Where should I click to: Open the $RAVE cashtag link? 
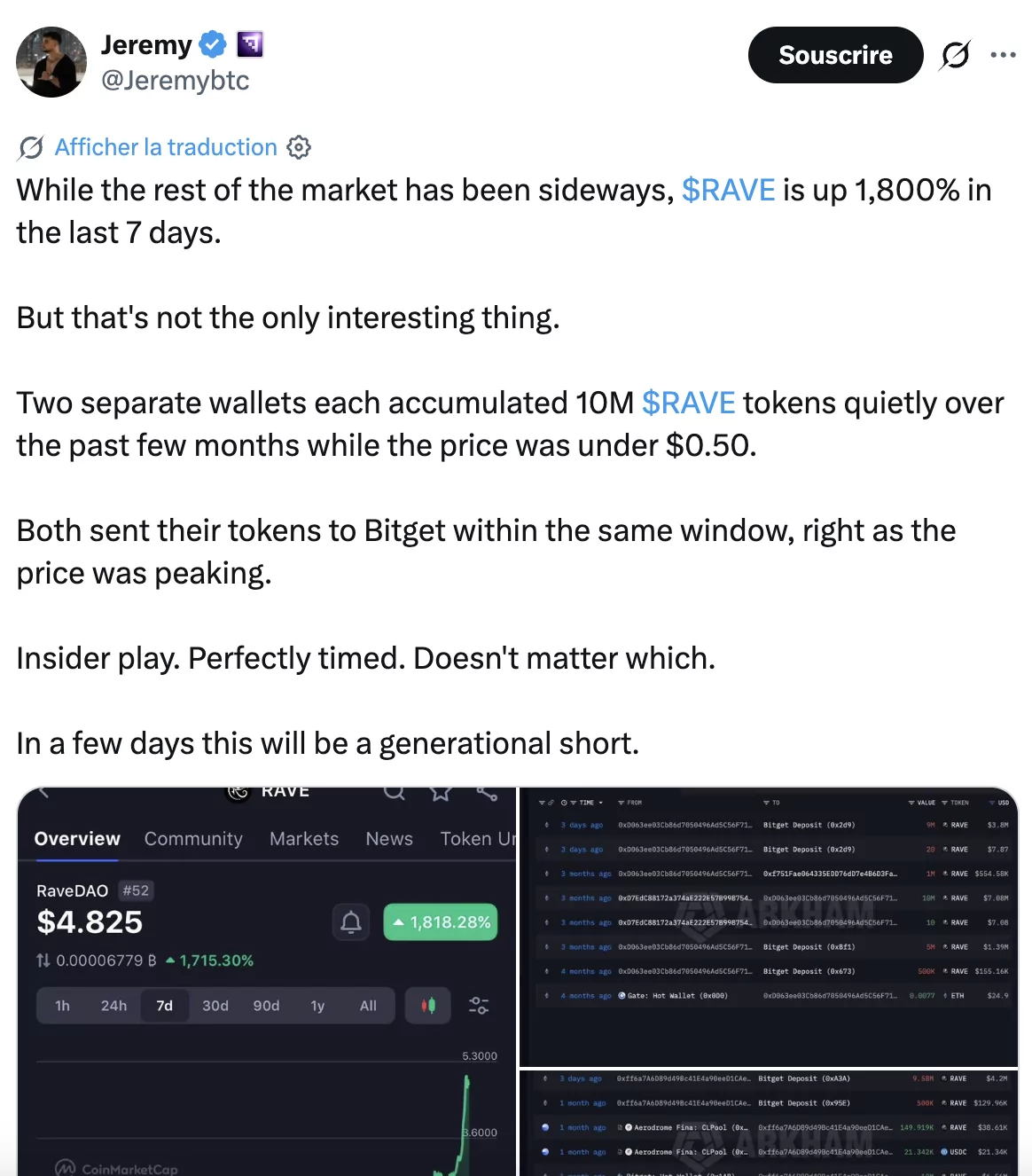coord(727,190)
